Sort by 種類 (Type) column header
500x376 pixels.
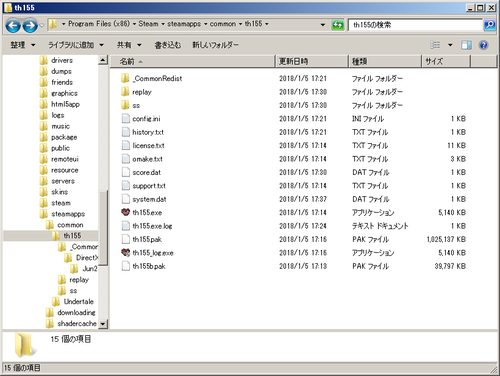385,61
